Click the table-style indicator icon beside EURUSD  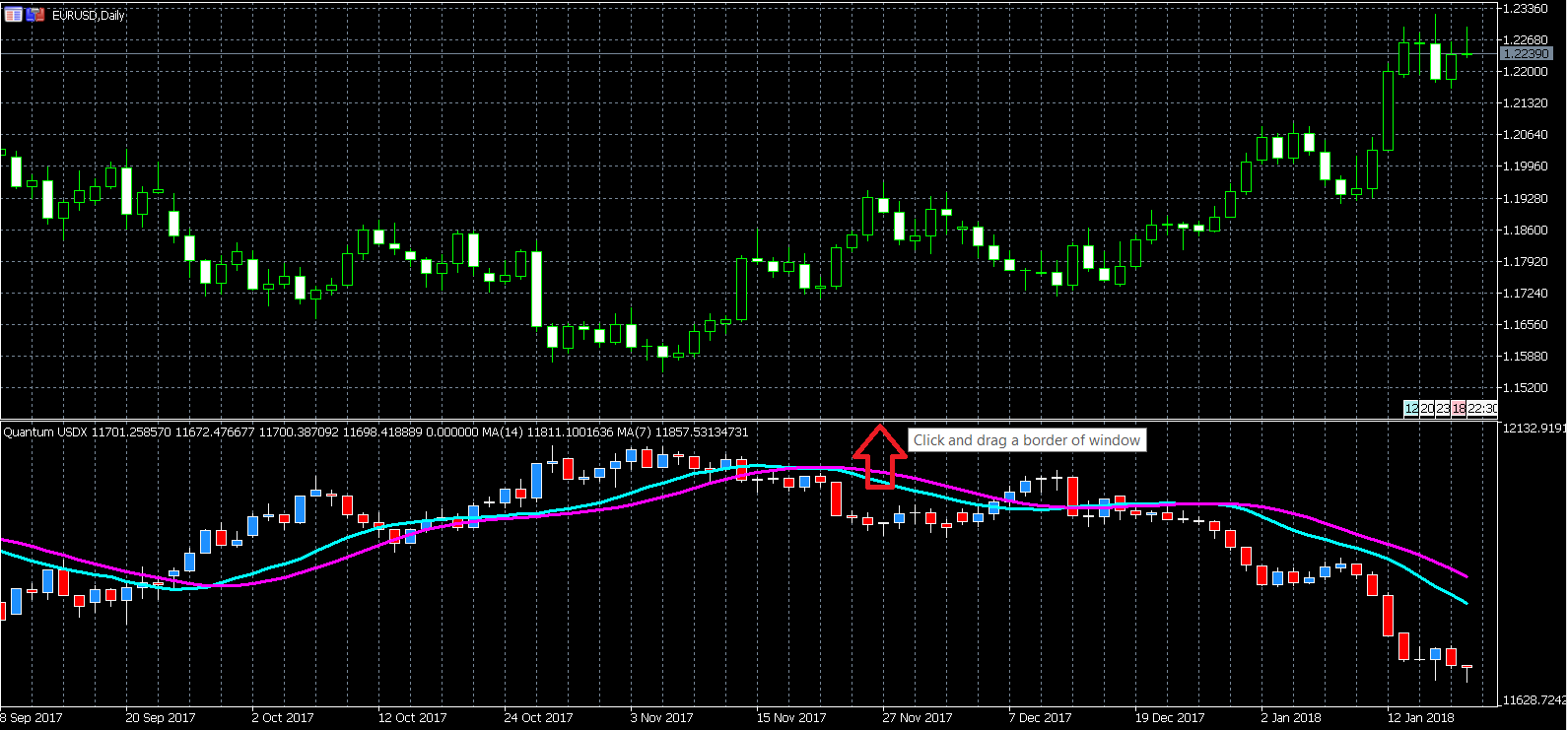13,15
